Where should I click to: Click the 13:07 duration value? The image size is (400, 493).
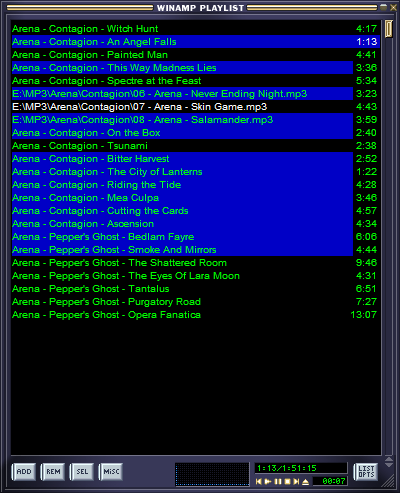364,315
